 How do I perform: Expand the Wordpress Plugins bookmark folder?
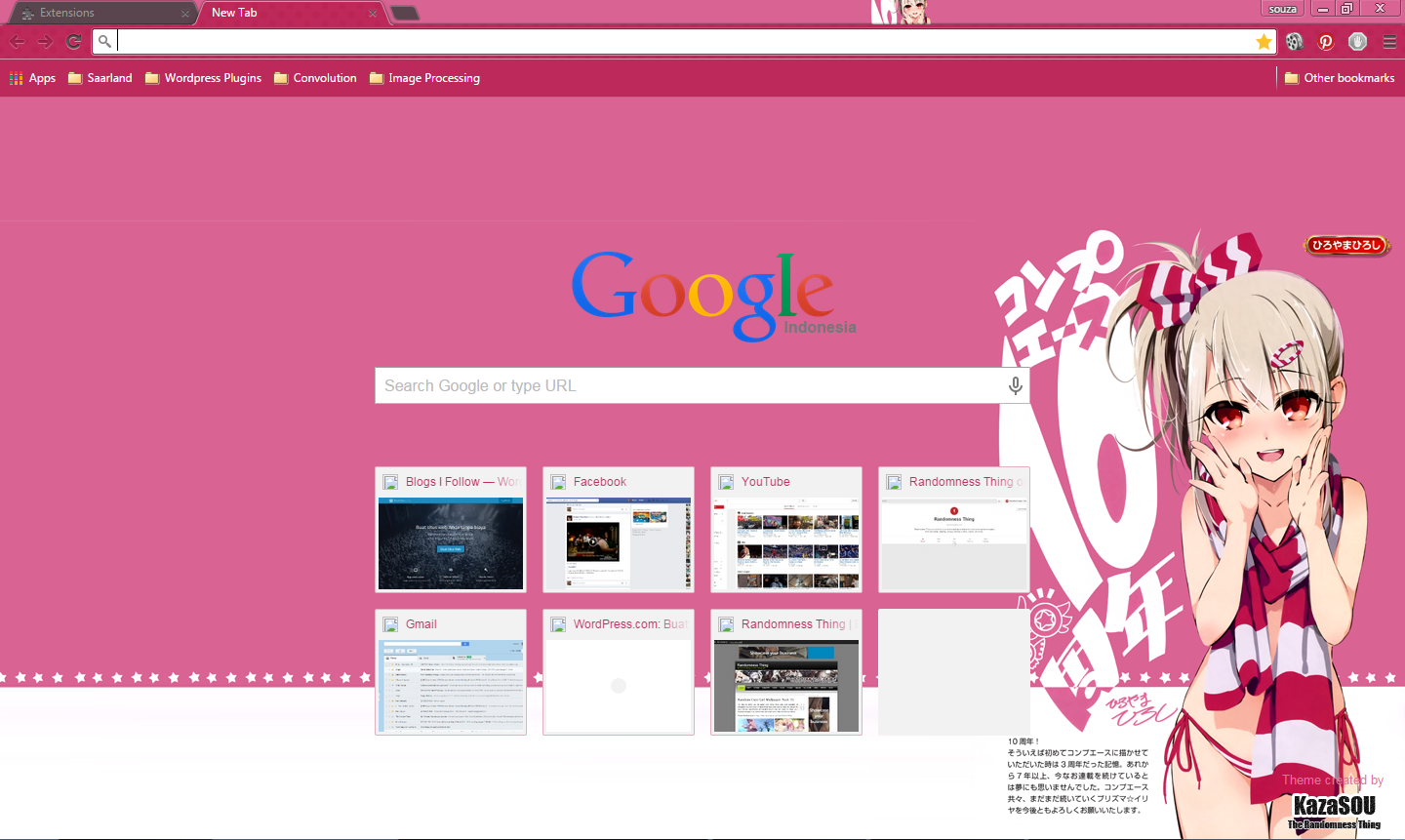point(203,78)
